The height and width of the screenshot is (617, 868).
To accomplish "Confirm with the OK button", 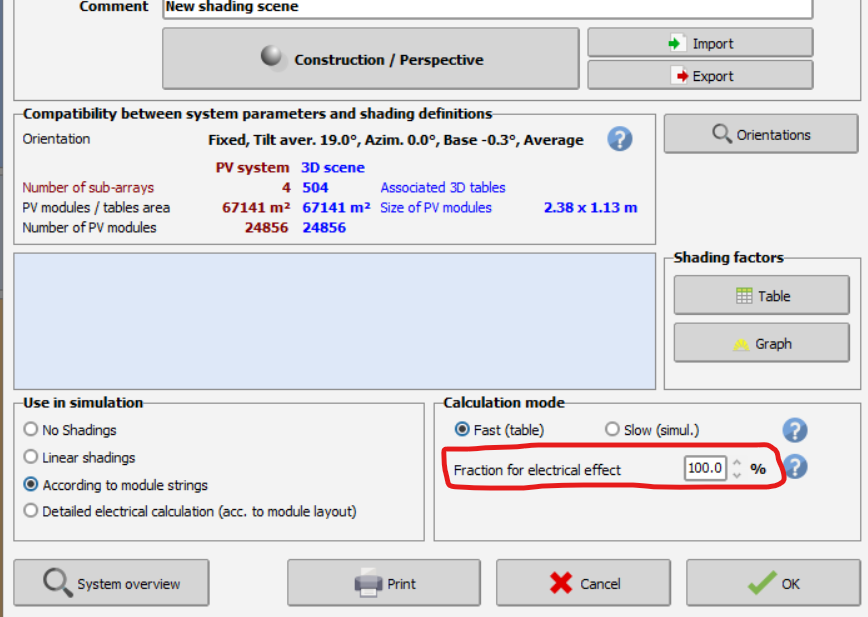I will tap(772, 583).
